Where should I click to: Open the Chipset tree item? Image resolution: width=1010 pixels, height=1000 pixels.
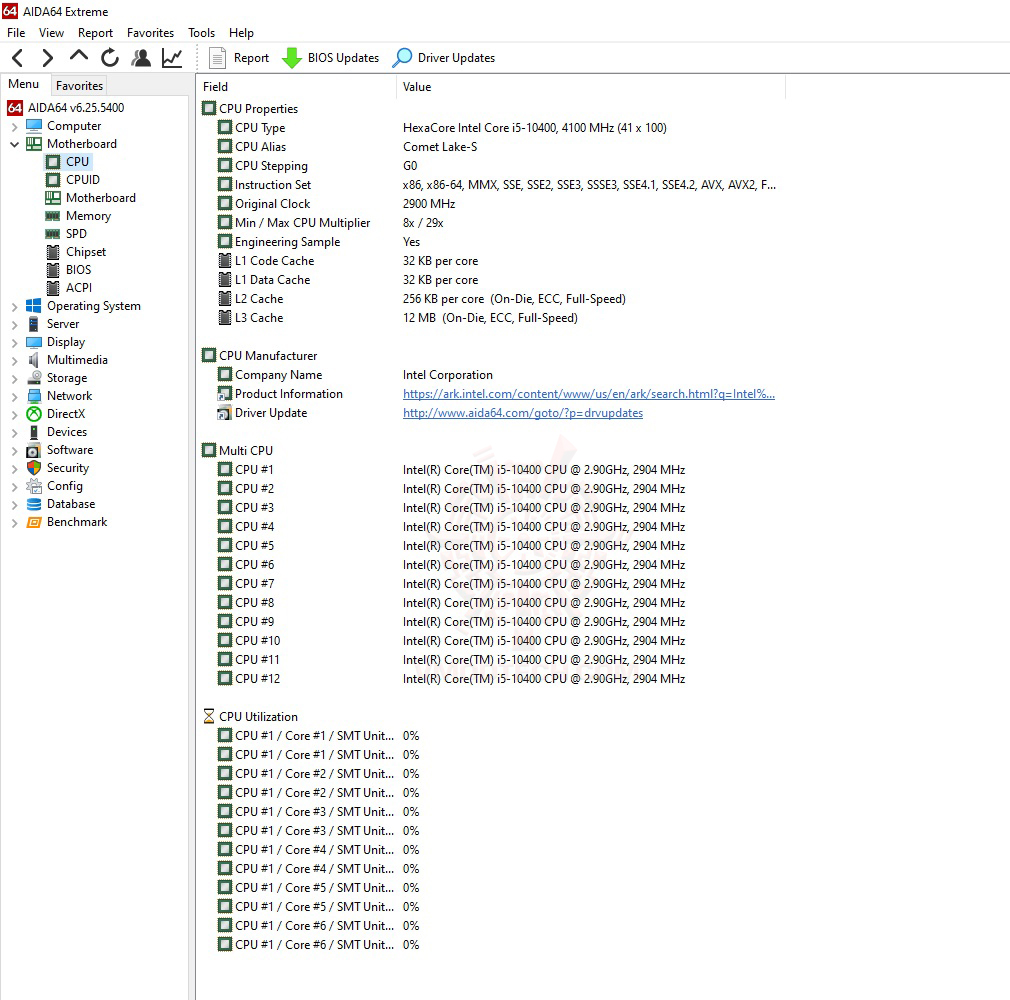pyautogui.click(x=76, y=252)
